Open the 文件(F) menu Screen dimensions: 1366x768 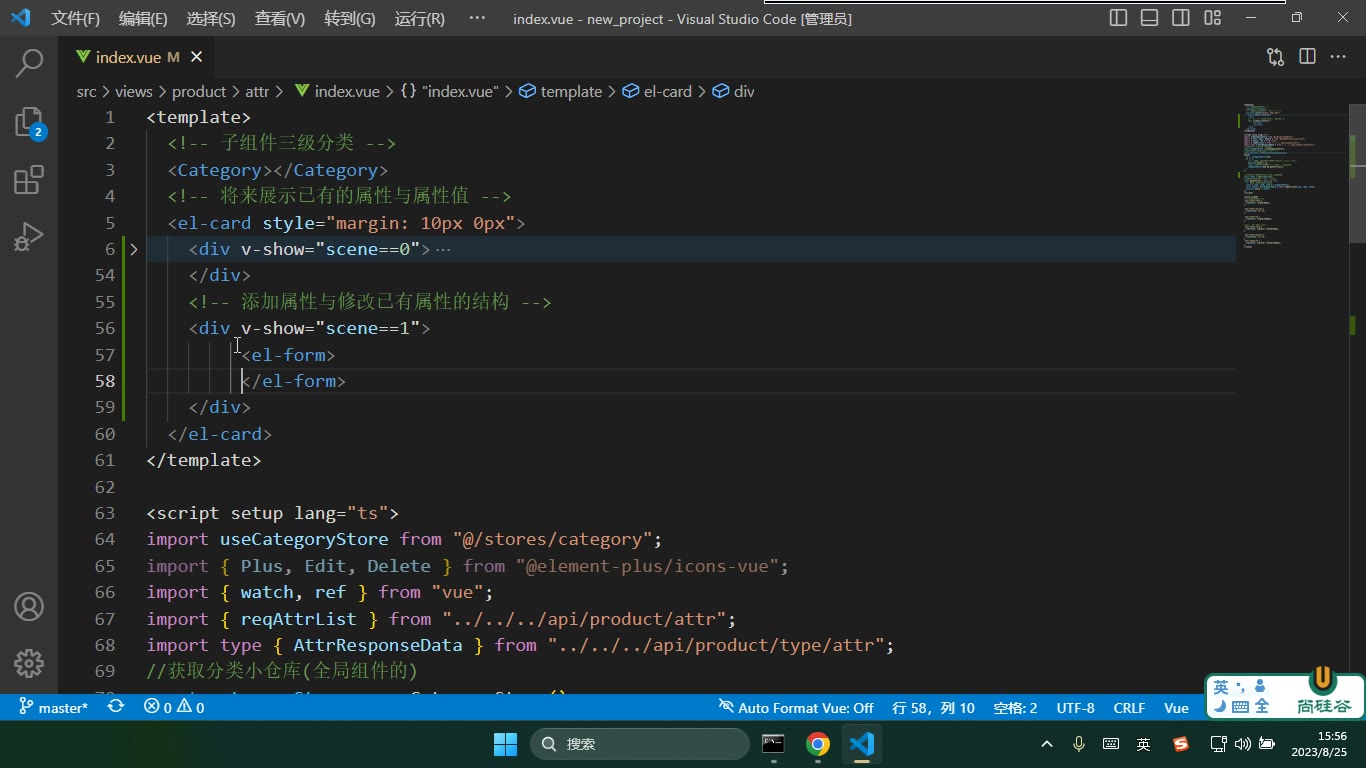76,18
